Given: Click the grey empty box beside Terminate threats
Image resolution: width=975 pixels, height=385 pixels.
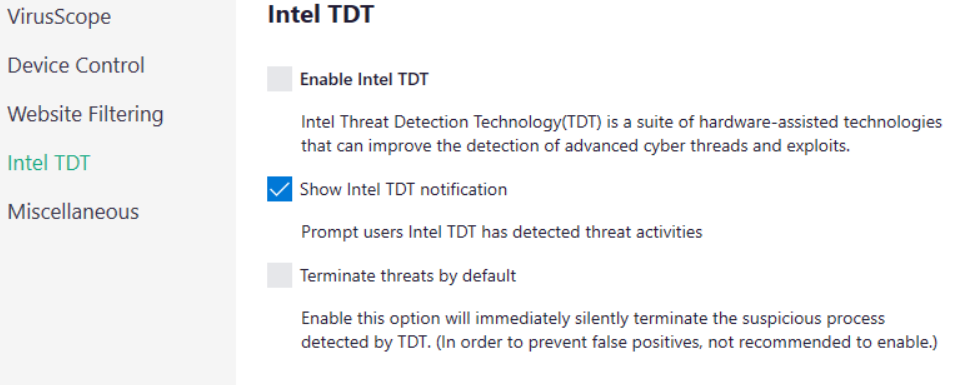Looking at the screenshot, I should tap(280, 275).
